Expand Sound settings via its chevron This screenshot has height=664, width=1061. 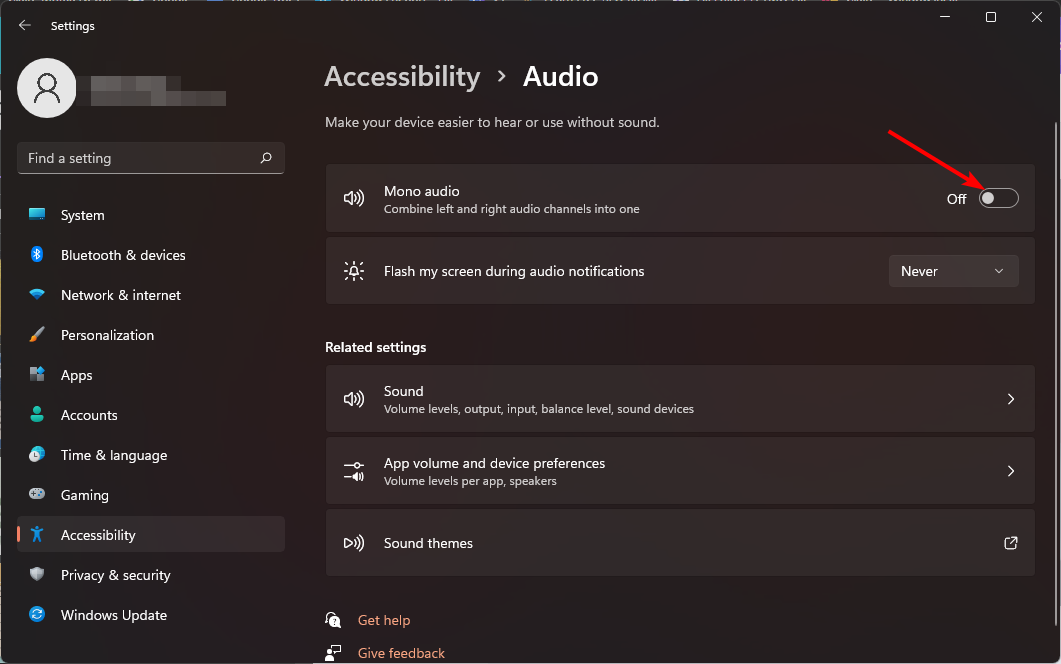(1010, 399)
